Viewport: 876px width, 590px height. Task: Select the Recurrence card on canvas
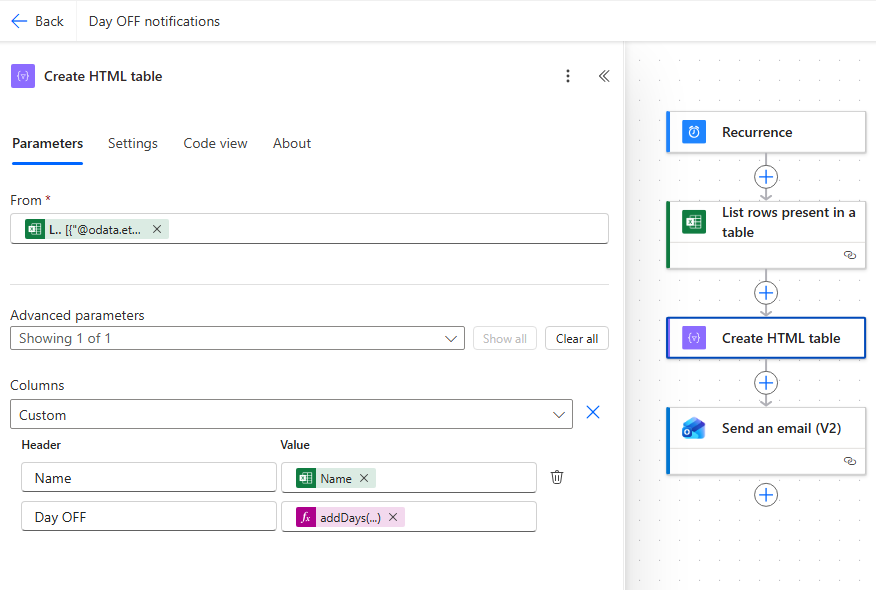click(x=766, y=132)
